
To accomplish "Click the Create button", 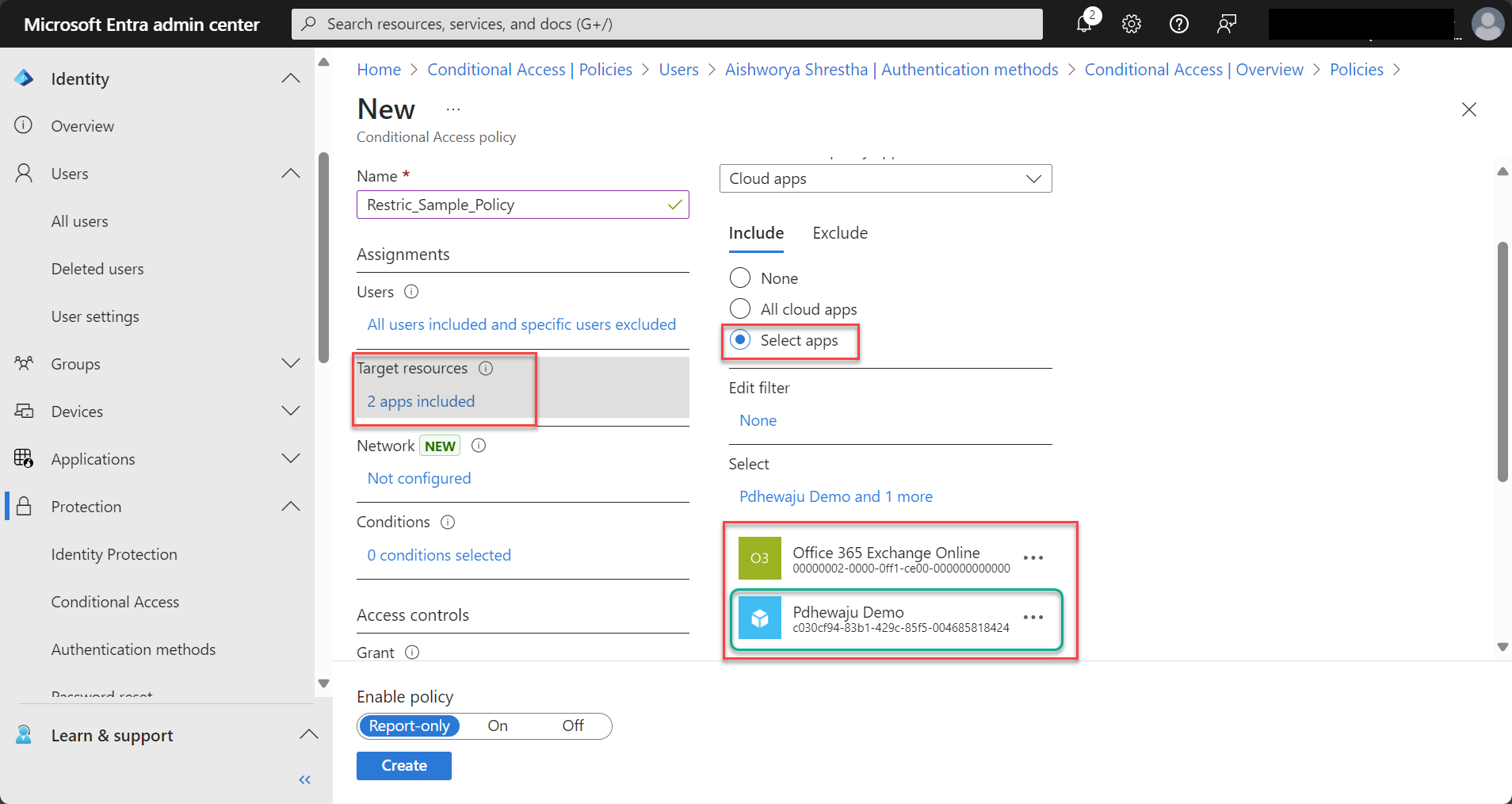I will click(404, 766).
